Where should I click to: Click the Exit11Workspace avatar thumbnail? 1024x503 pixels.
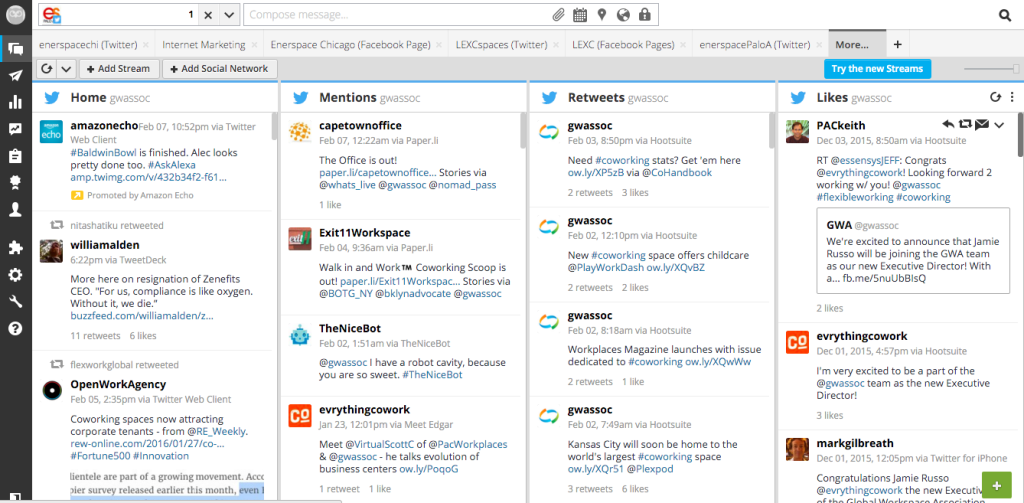coord(300,239)
